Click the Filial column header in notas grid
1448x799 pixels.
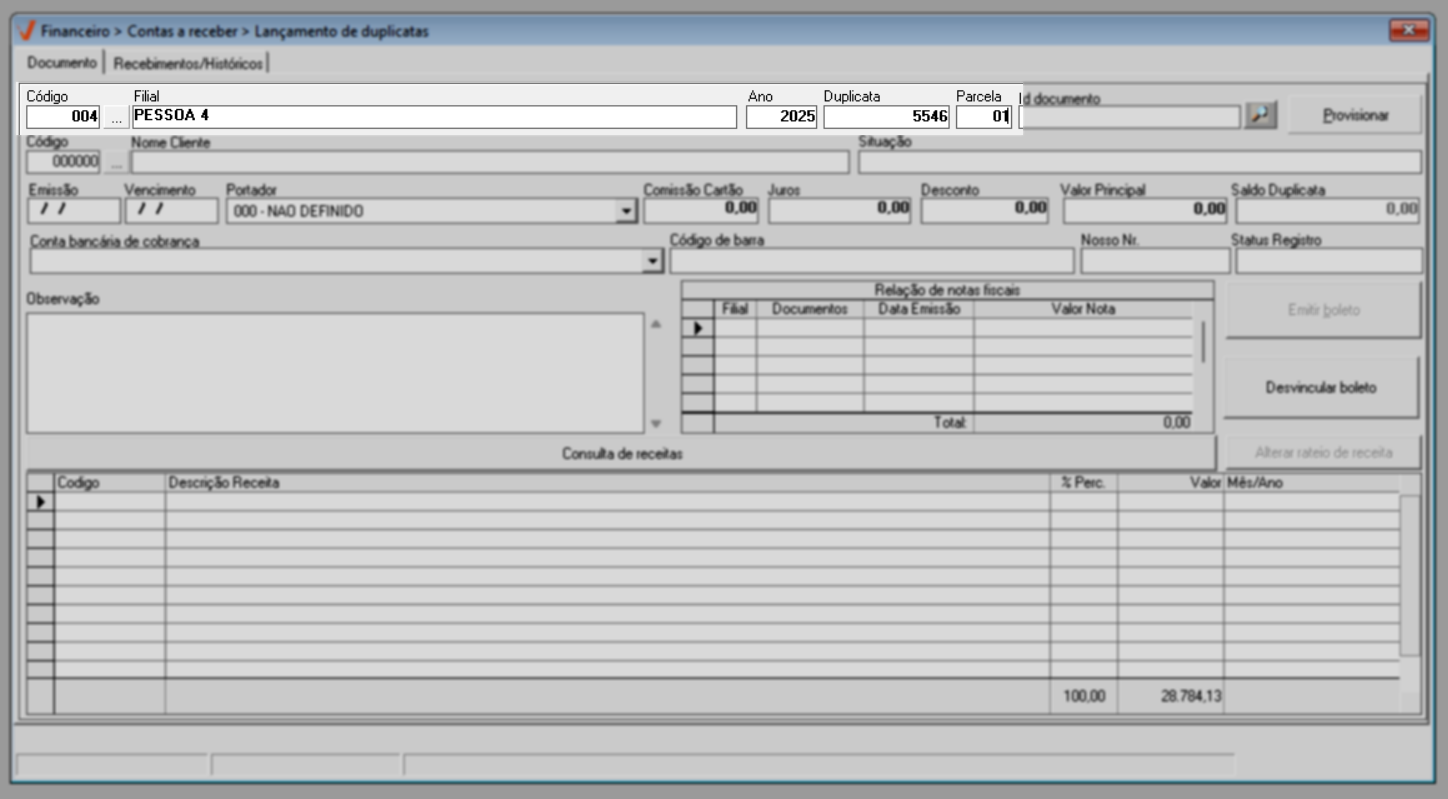coord(735,309)
